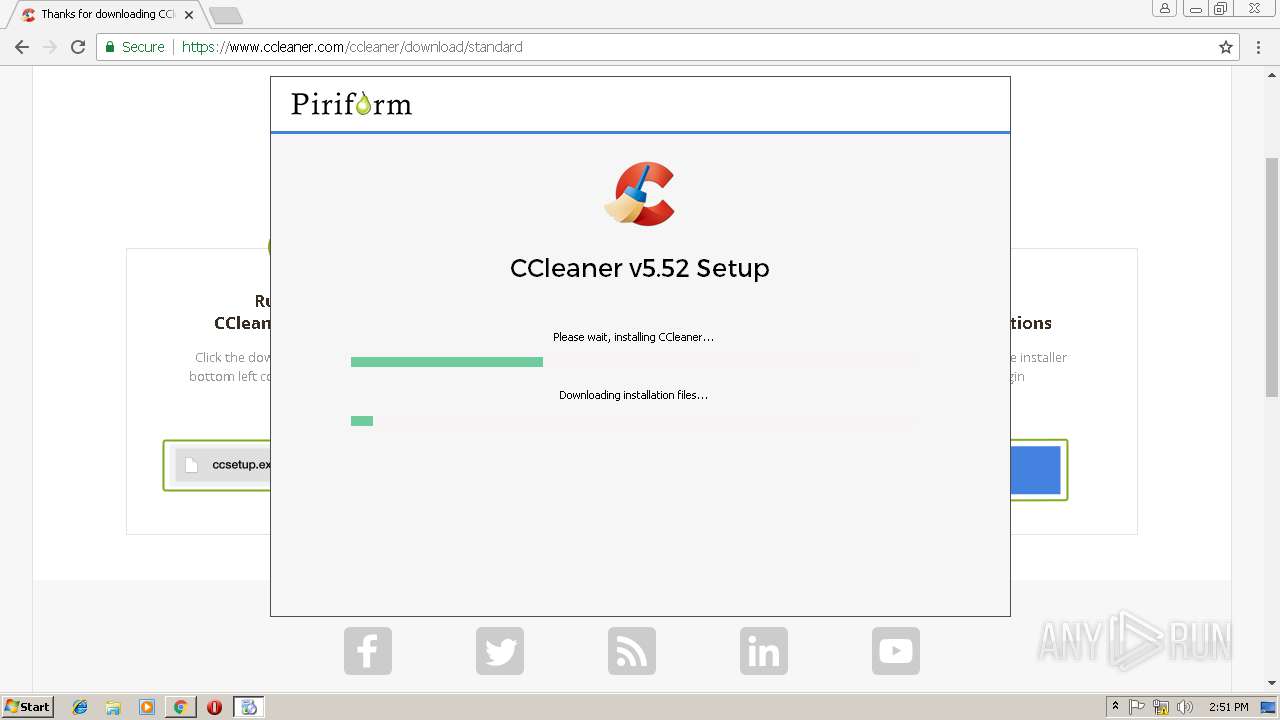The height and width of the screenshot is (720, 1280).
Task: Click the RSS feed icon
Action: click(x=632, y=651)
